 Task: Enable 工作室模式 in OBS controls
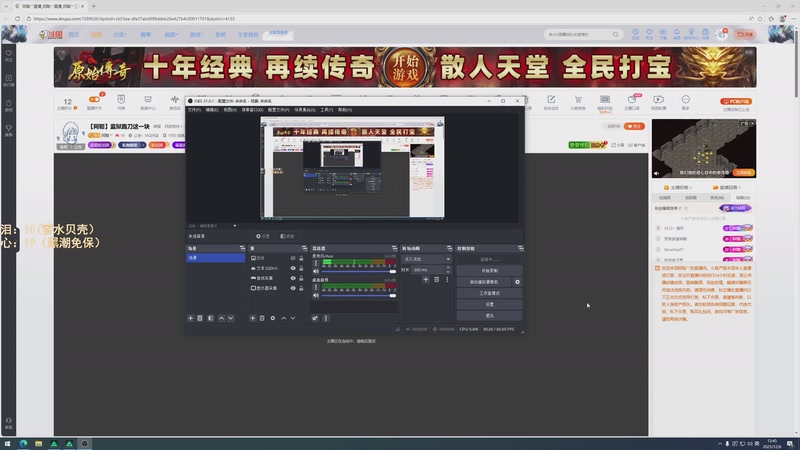[489, 293]
